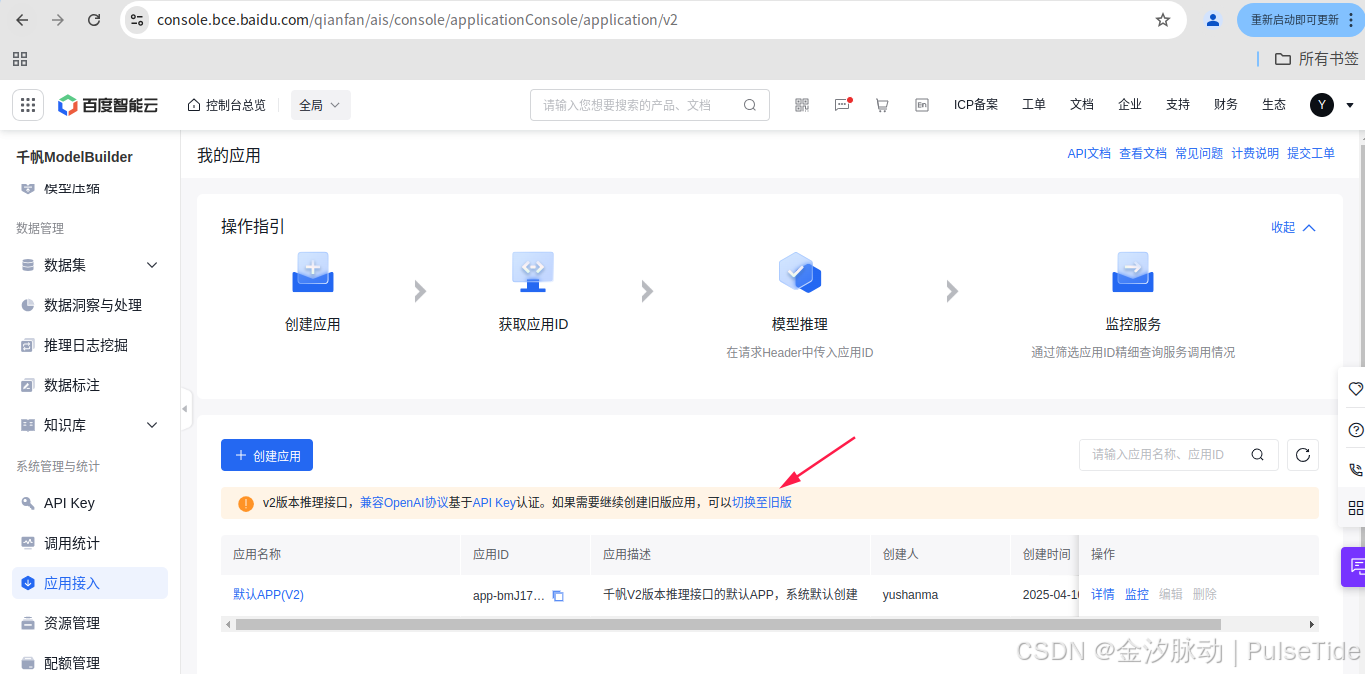Click the 监控服务 guide step icon
Image resolution: width=1365 pixels, height=674 pixels.
[x=1133, y=272]
